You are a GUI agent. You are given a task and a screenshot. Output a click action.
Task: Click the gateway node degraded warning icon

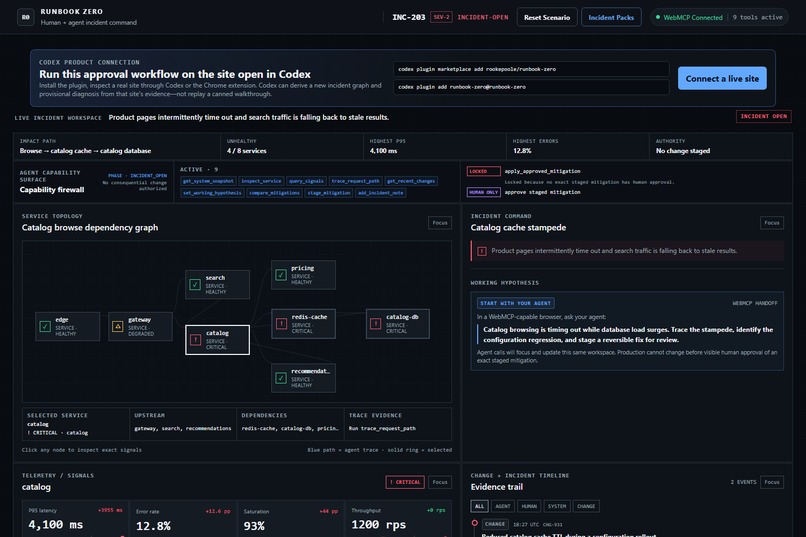(x=118, y=326)
